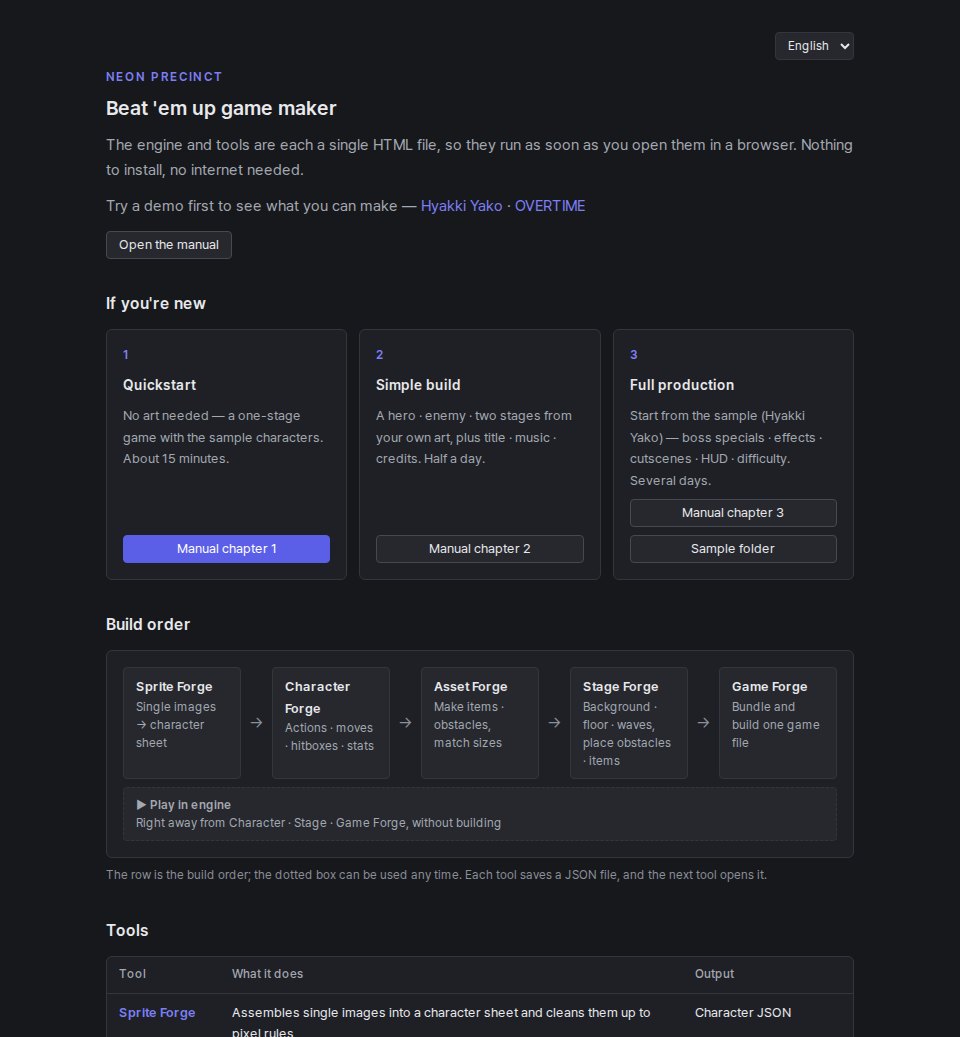Screen dimensions: 960x1037
Task: Click the Output column header
Action: tap(714, 974)
